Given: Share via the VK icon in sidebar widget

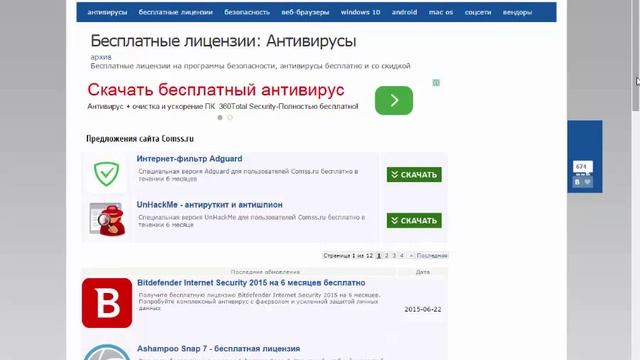Looking at the screenshot, I should click(x=577, y=182).
